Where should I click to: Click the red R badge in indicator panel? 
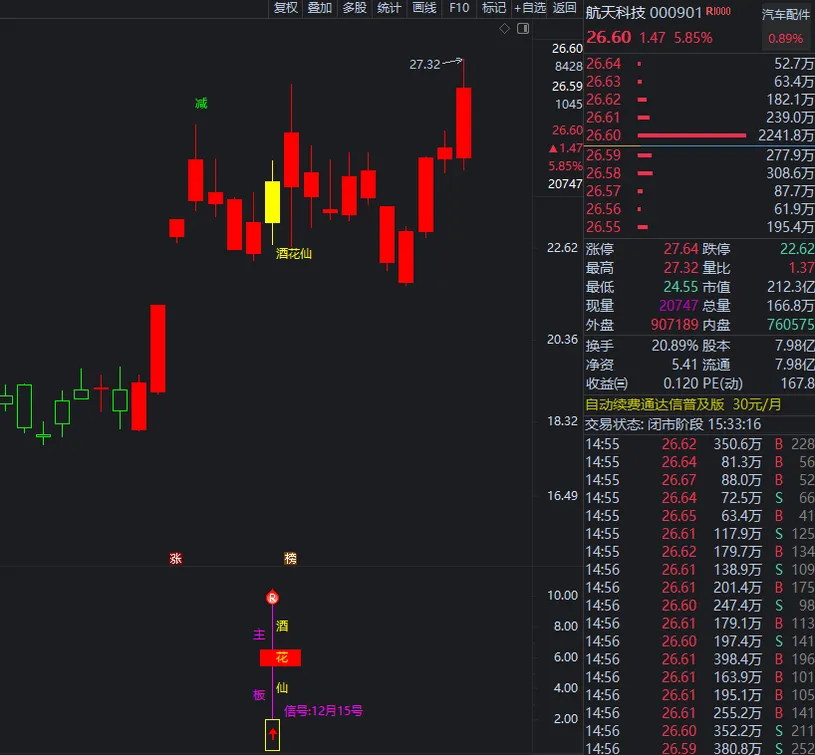[272, 598]
